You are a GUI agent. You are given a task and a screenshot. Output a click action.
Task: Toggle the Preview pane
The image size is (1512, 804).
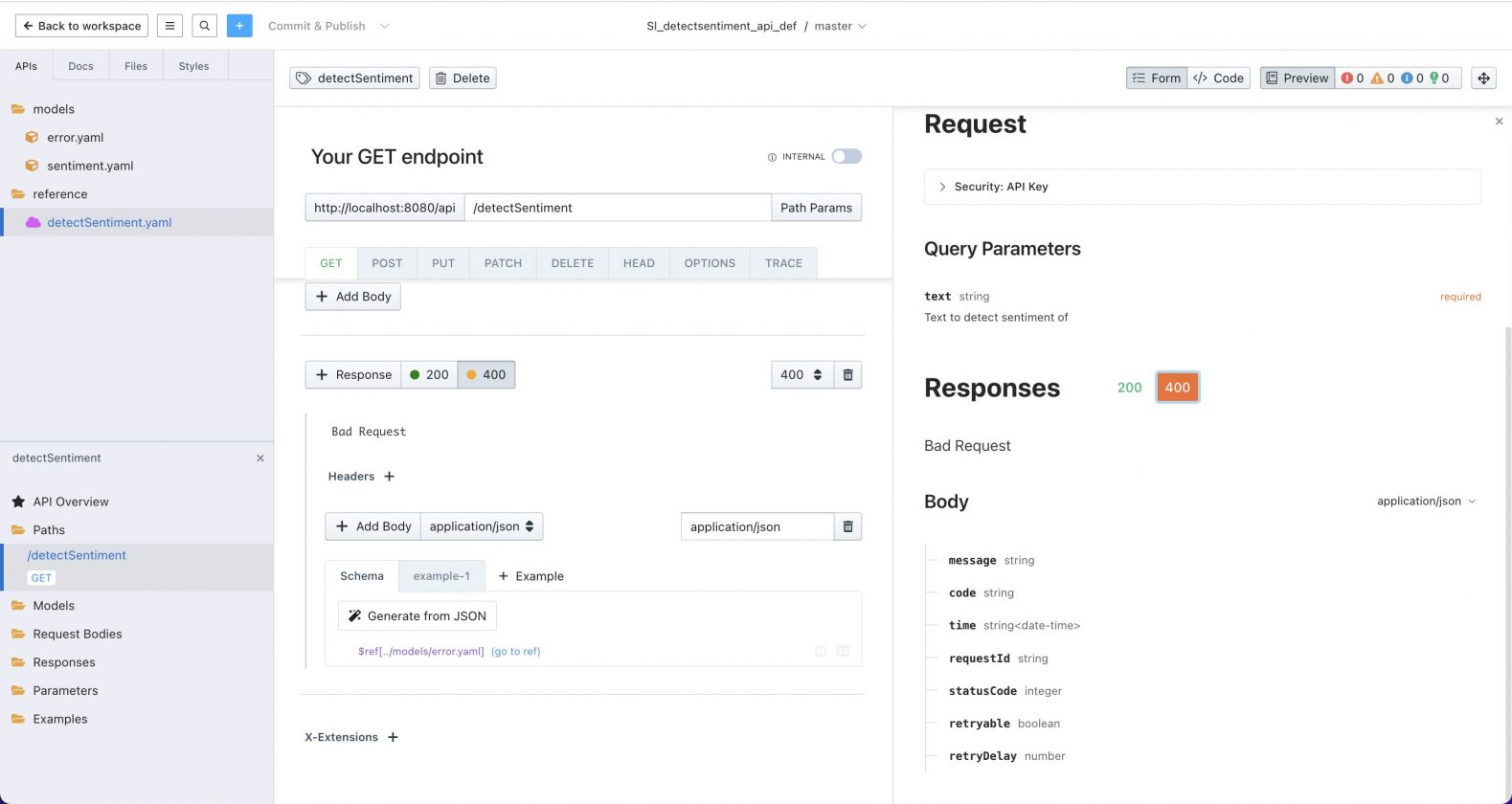coord(1298,78)
